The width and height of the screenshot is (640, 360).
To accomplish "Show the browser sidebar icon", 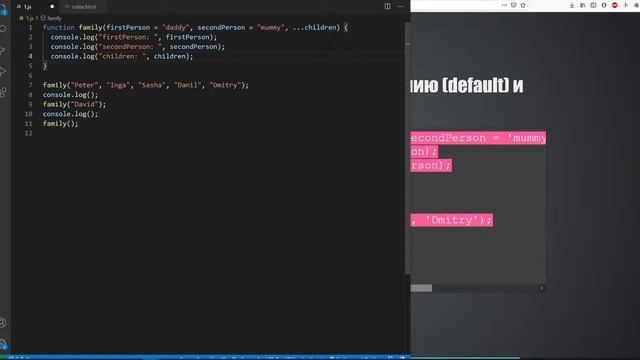I will [x=593, y=5].
